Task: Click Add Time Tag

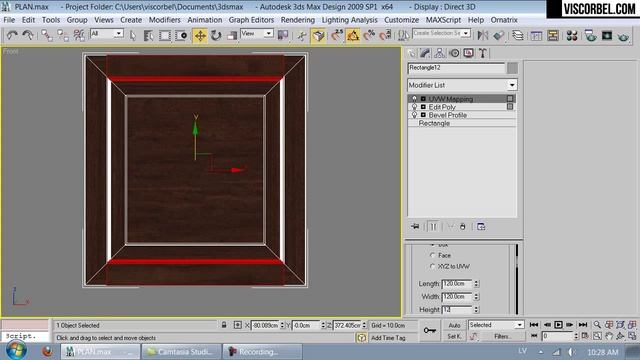Action: coord(388,338)
